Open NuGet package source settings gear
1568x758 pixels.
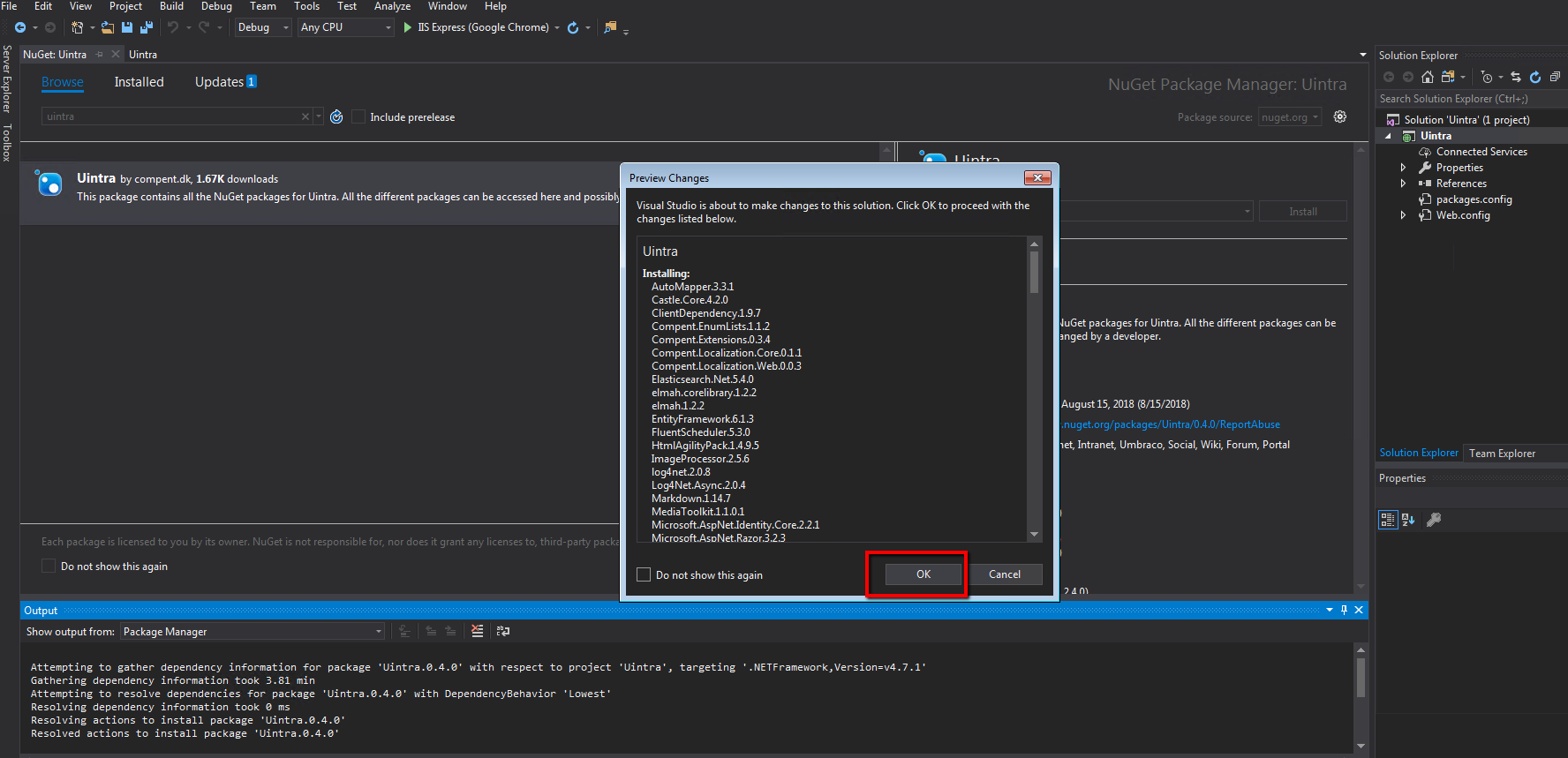1340,116
